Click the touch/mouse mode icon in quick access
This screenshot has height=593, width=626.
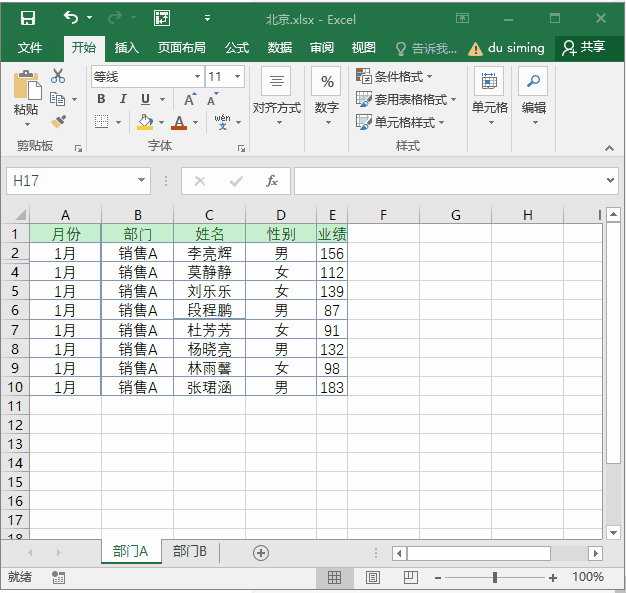[162, 18]
